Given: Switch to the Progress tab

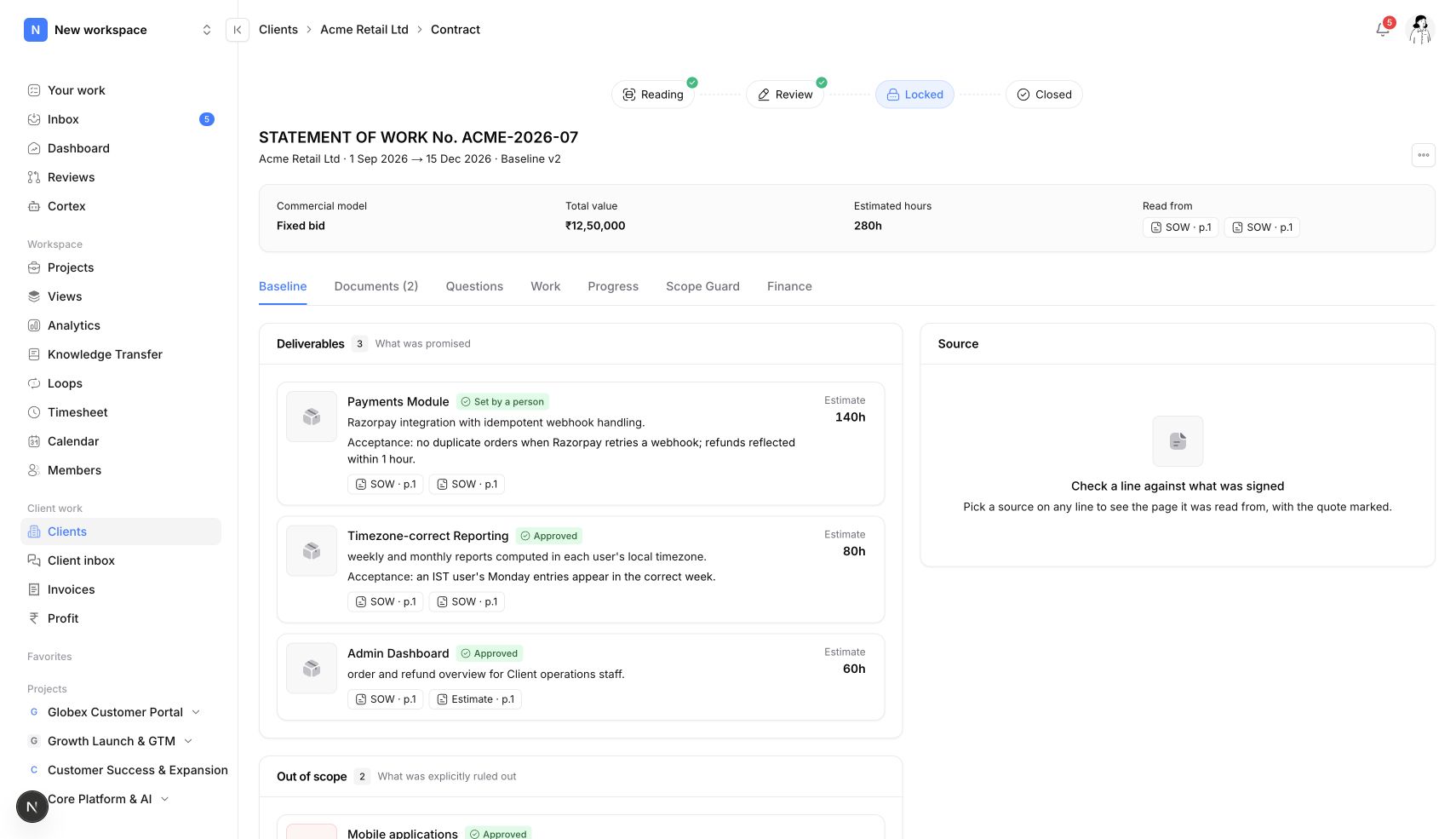Looking at the screenshot, I should (613, 286).
